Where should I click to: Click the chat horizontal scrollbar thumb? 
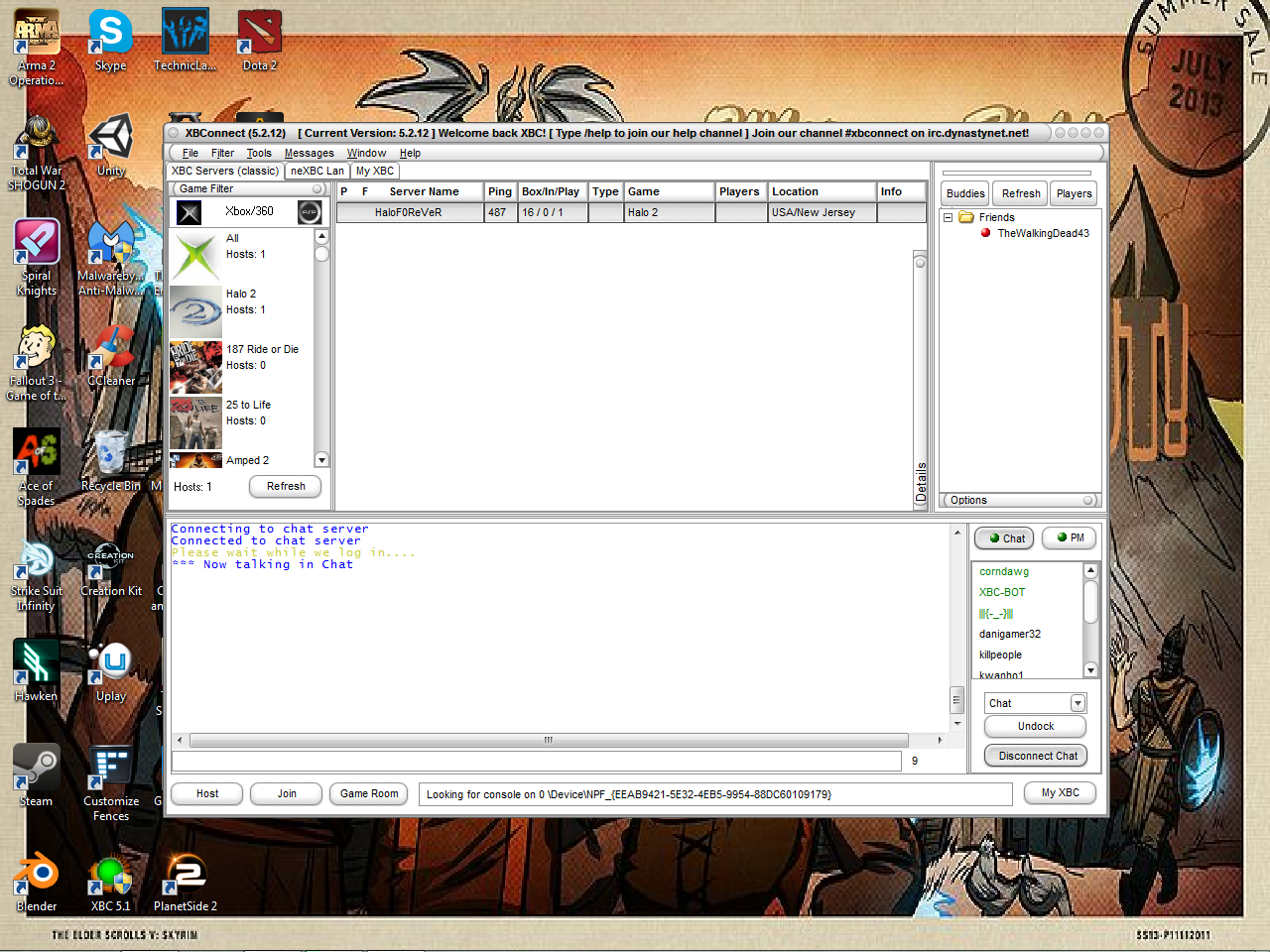pyautogui.click(x=549, y=741)
